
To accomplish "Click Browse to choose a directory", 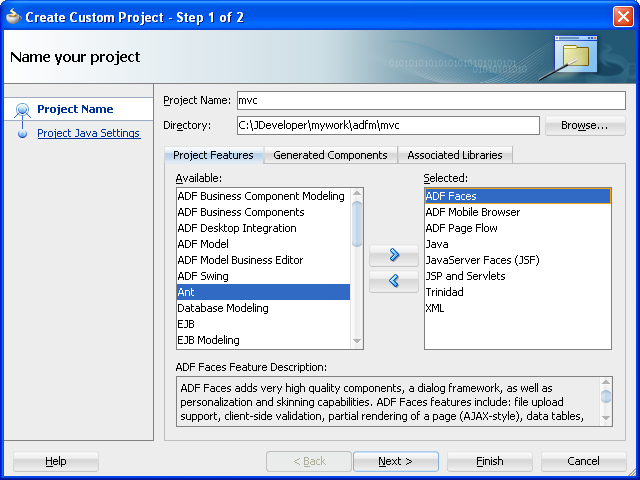I will point(585,125).
